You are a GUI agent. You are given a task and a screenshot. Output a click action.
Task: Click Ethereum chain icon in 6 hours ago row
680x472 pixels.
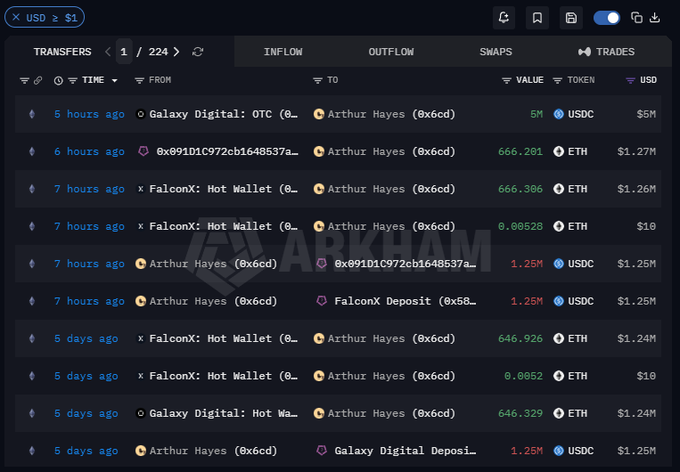pyautogui.click(x=32, y=151)
